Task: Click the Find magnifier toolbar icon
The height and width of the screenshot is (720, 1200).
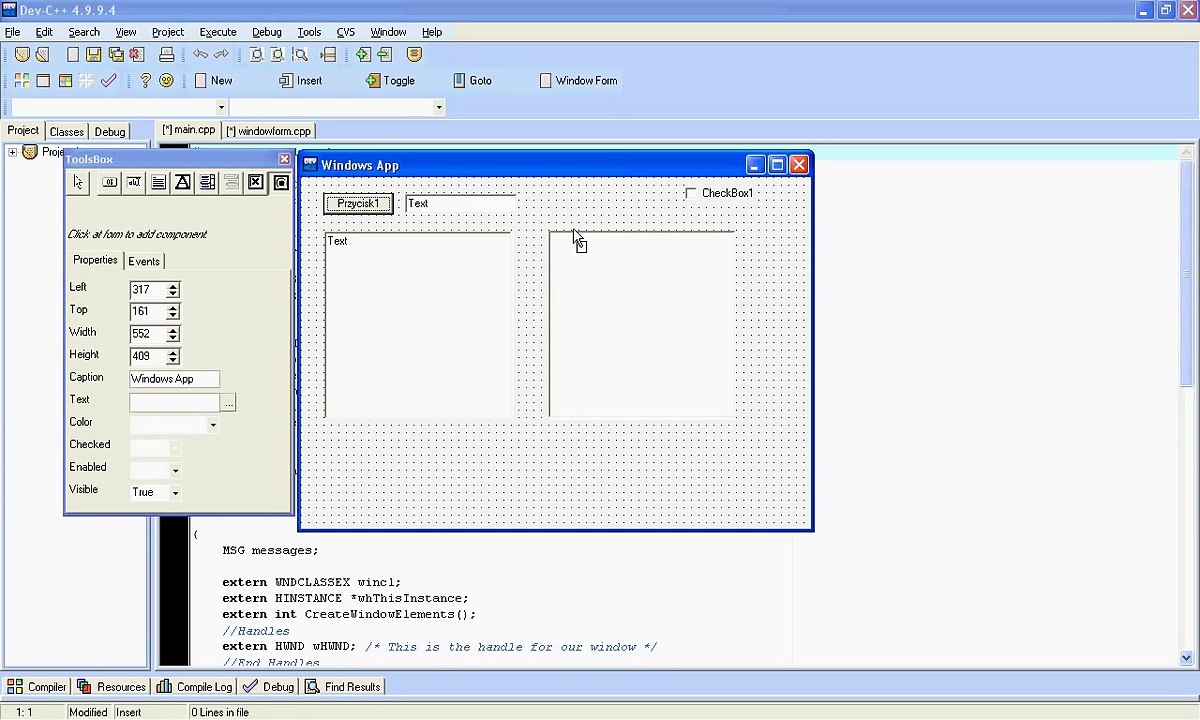Action: 255,55
